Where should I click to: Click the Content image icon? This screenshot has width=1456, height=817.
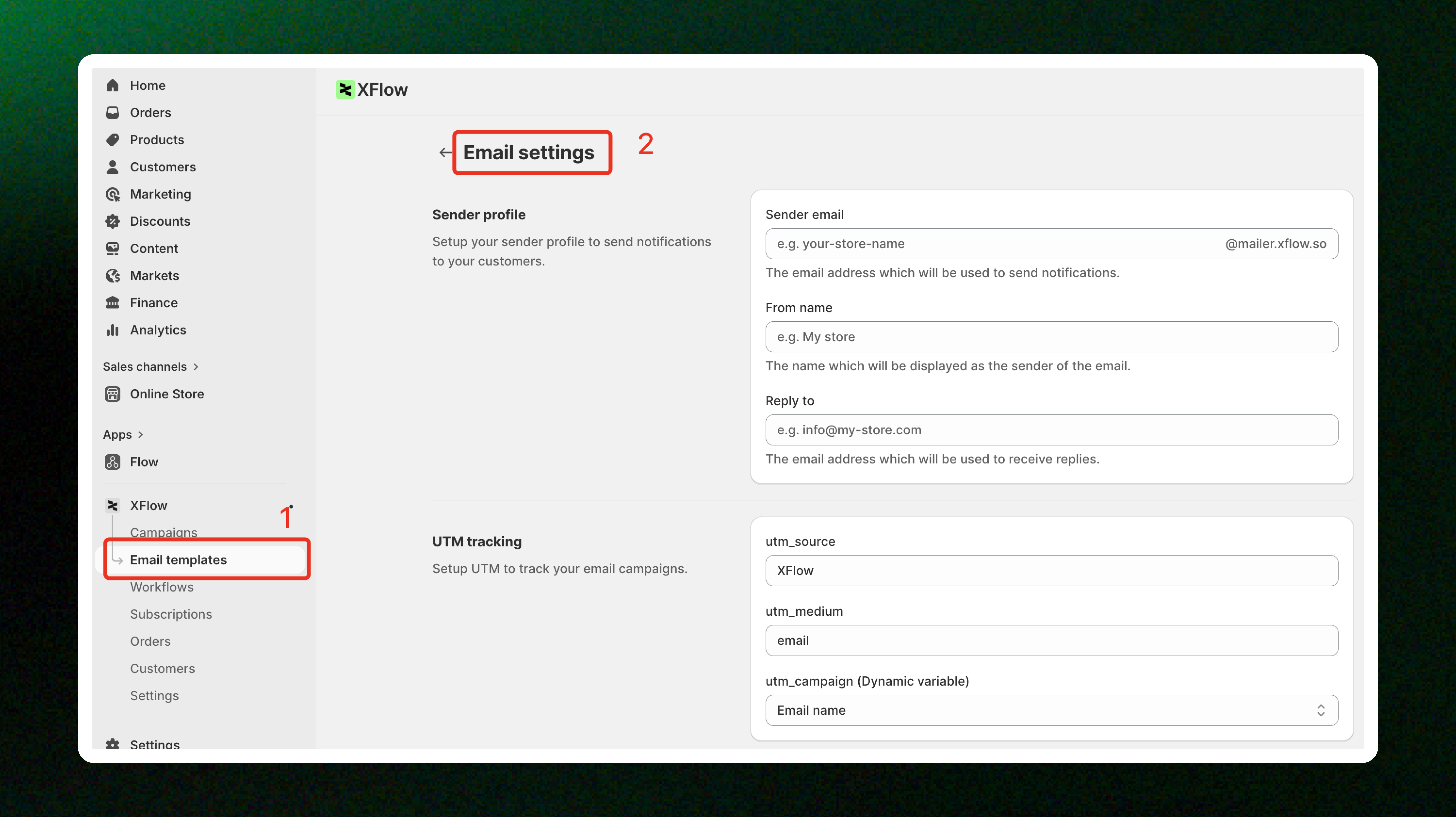[113, 248]
